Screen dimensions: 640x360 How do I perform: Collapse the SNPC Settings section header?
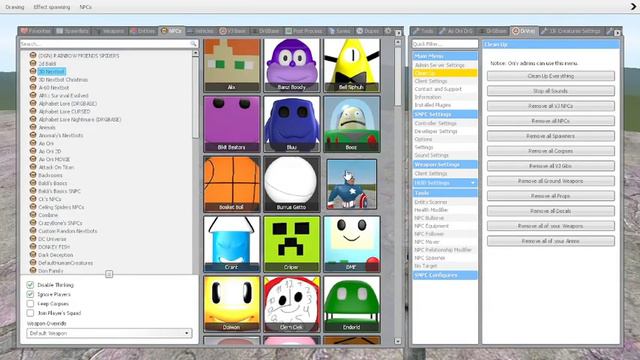pyautogui.click(x=445, y=114)
